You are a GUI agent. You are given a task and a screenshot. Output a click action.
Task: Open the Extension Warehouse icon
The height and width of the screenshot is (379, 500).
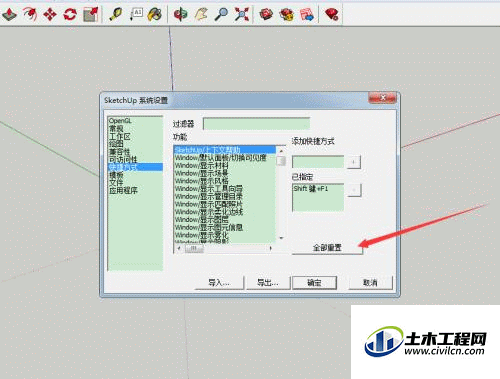point(287,14)
